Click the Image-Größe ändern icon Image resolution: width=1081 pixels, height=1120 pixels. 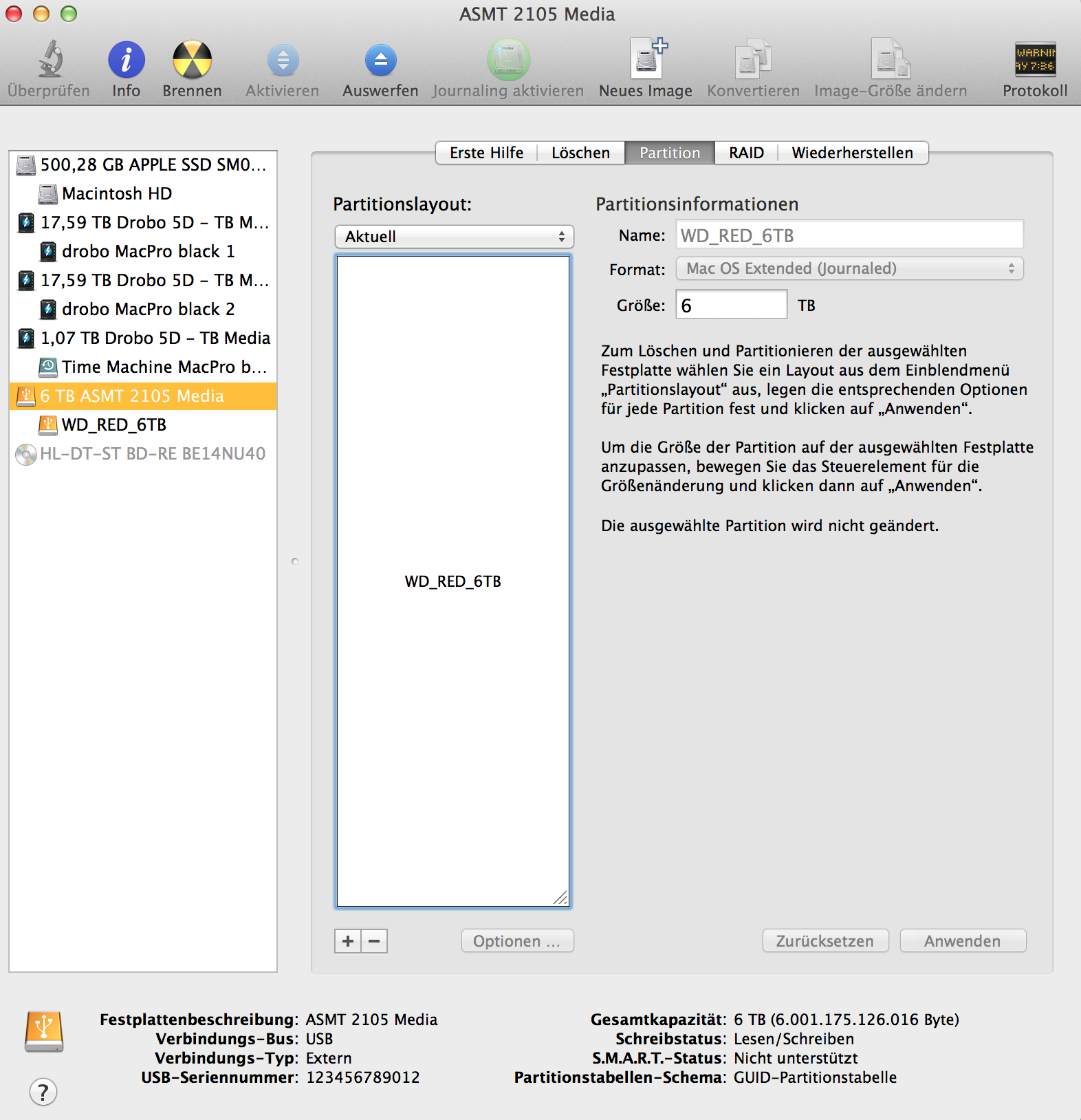[891, 58]
